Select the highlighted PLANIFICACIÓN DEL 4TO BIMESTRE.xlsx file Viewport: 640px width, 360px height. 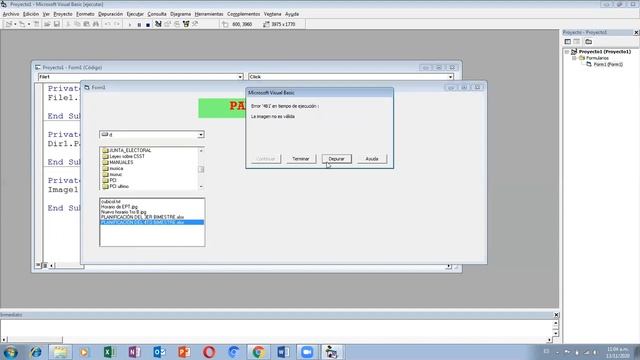click(x=152, y=222)
